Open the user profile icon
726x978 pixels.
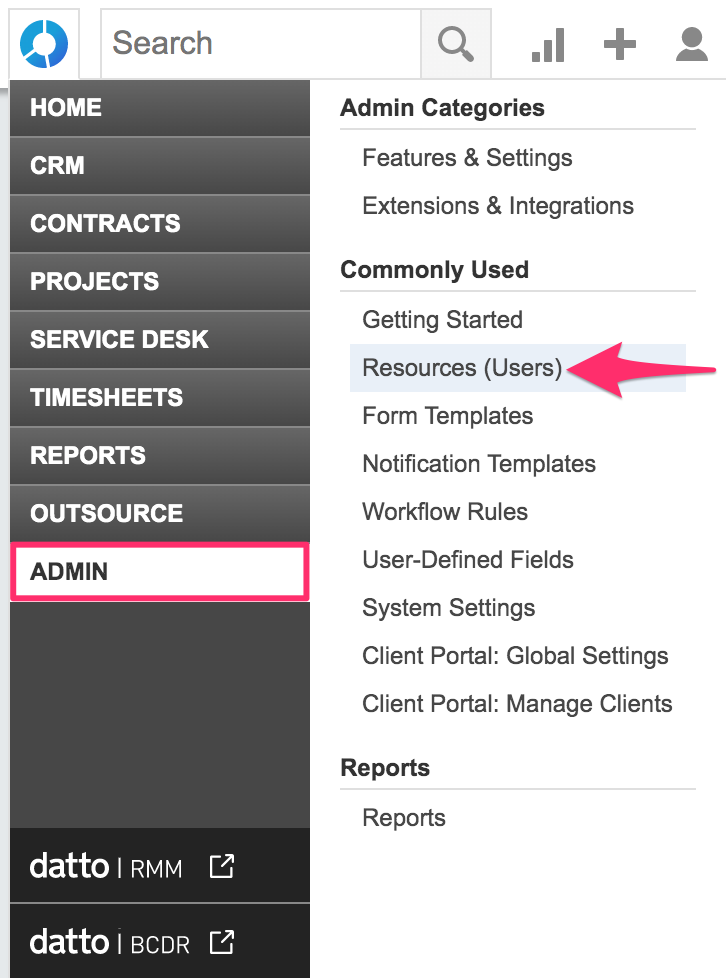click(692, 44)
